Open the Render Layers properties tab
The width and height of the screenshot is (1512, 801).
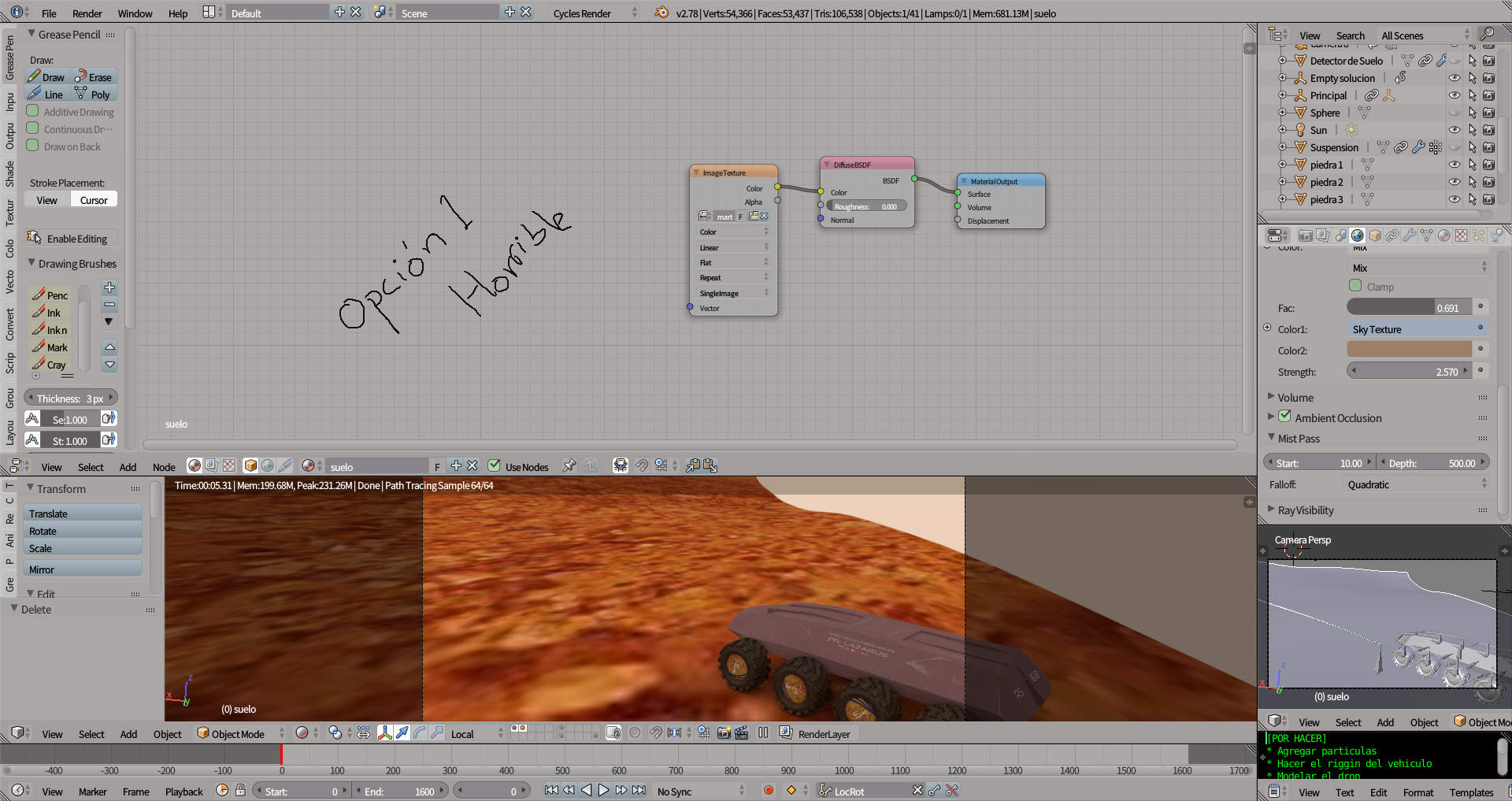coord(1322,235)
